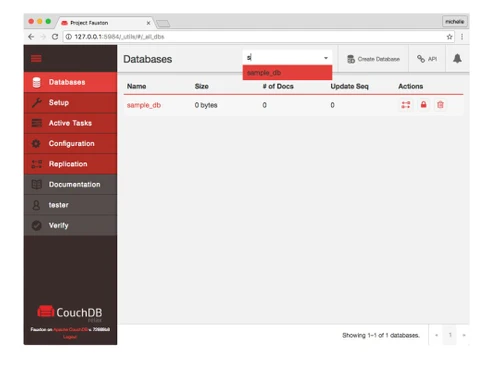
Task: Toggle the hamburger menu in sidebar
Action: [36, 59]
